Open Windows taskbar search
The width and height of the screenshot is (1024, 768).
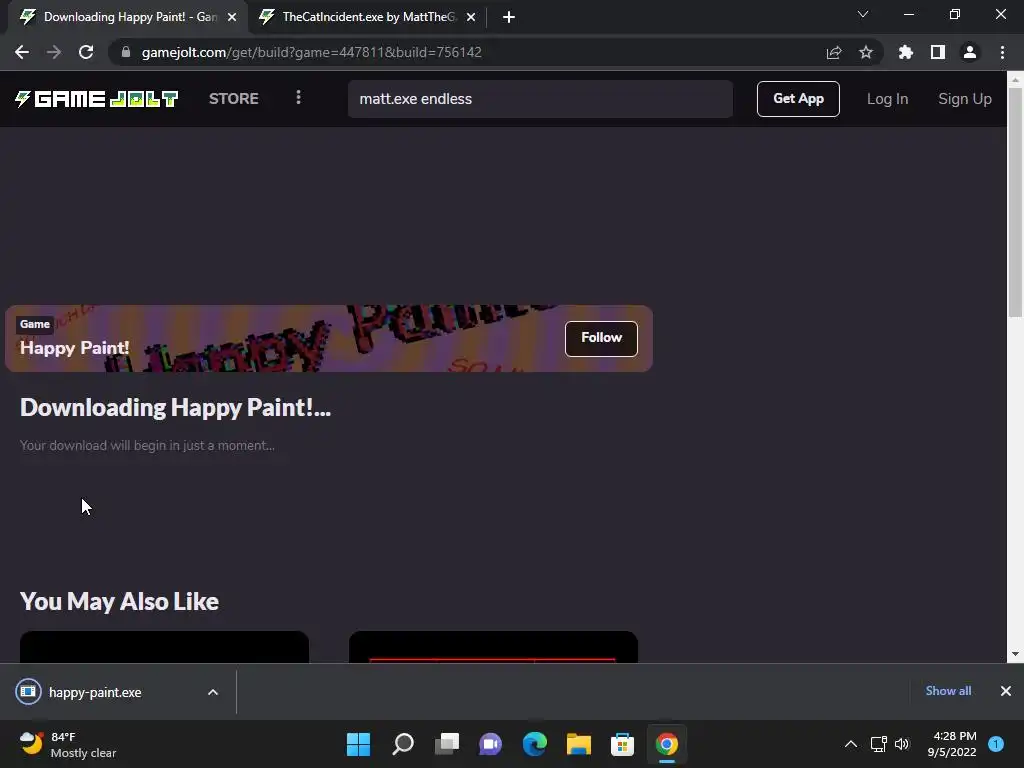[x=402, y=744]
